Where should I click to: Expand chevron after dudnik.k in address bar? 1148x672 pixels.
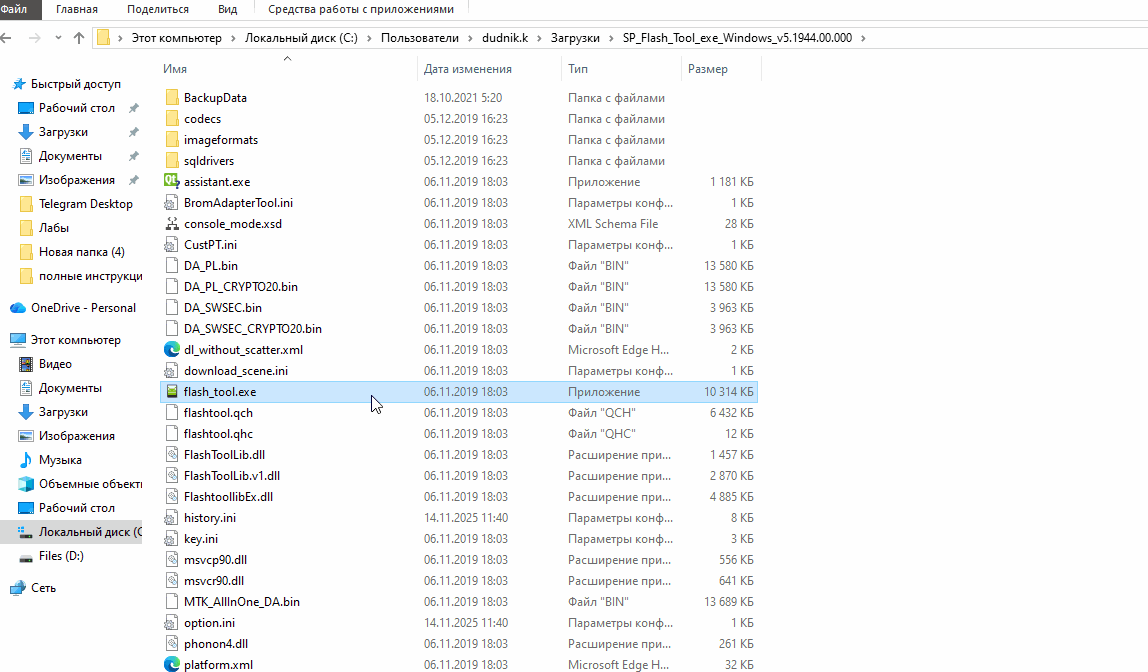coord(541,38)
